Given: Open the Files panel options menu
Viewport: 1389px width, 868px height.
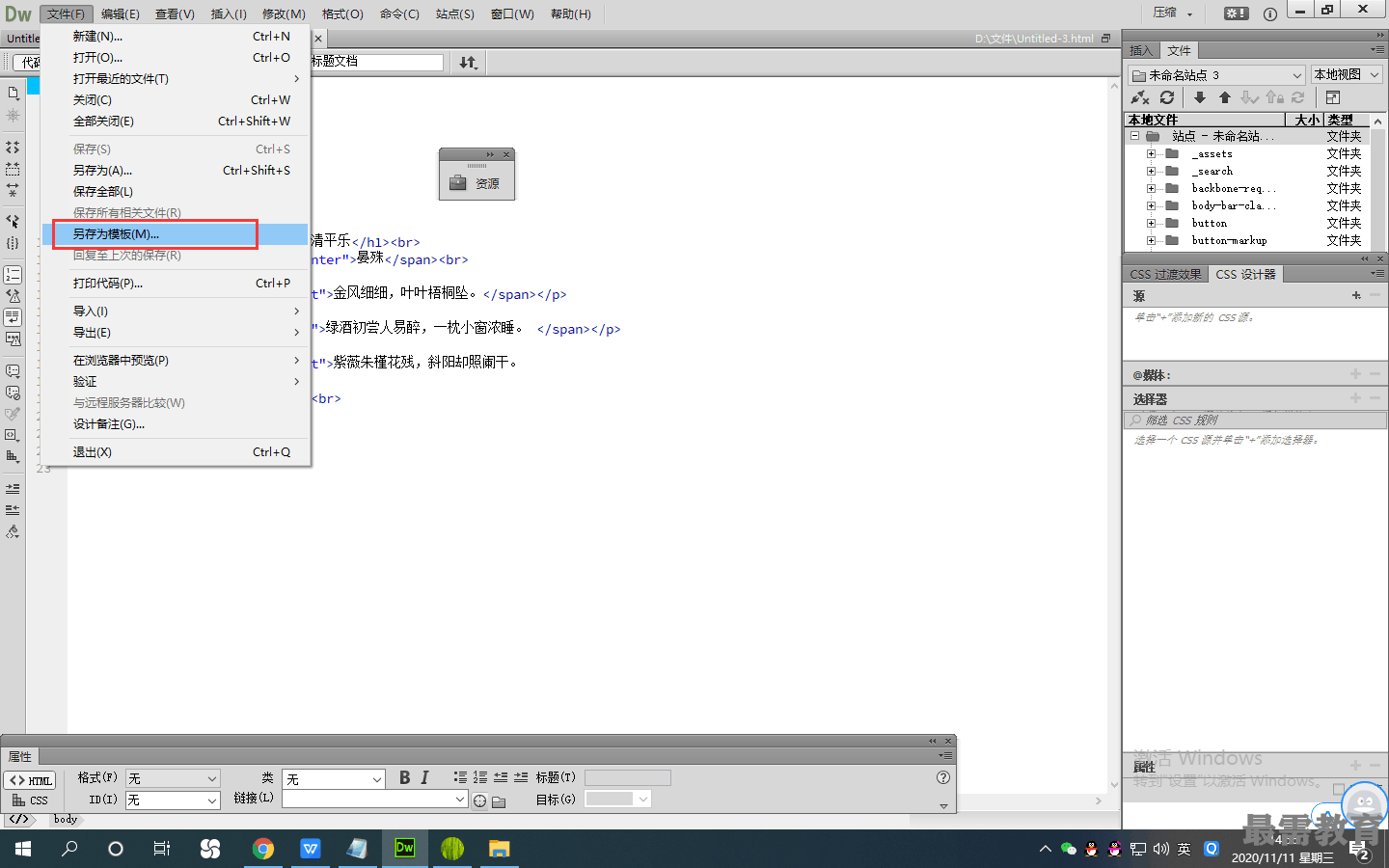Looking at the screenshot, I should (1377, 50).
